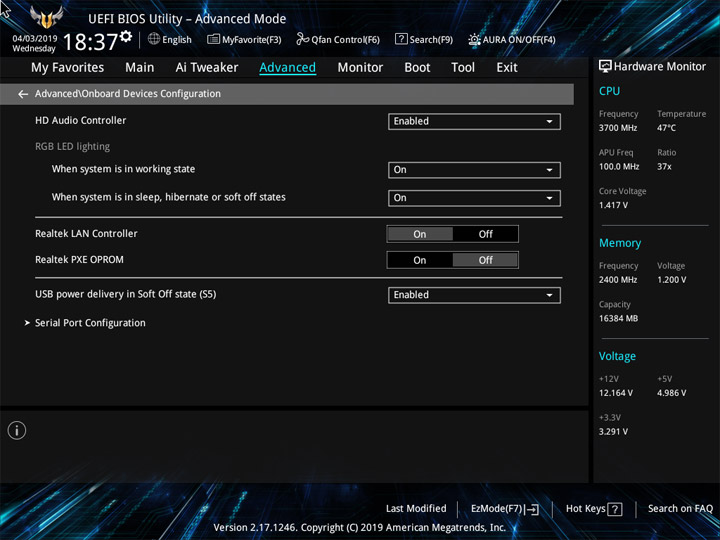Click the info circle icon
Screen dimensions: 720x540
click(17, 431)
